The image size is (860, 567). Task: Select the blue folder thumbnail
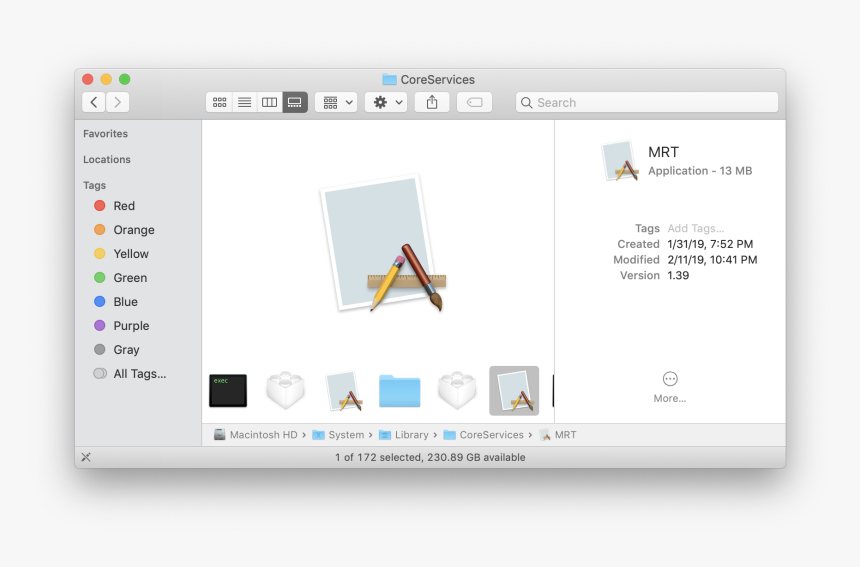(x=400, y=392)
